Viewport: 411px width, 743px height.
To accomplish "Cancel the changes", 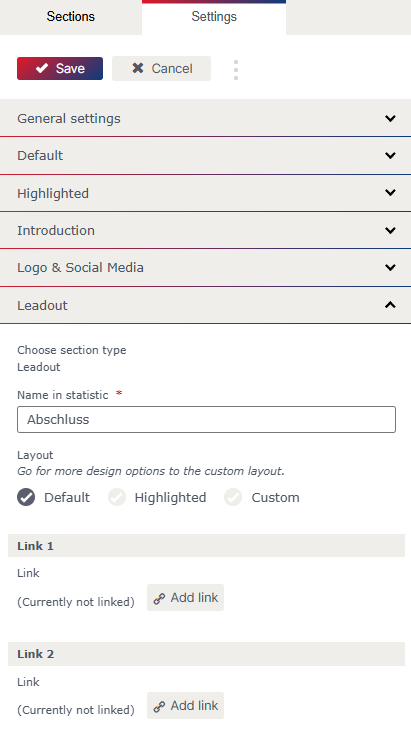I will pyautogui.click(x=161, y=68).
